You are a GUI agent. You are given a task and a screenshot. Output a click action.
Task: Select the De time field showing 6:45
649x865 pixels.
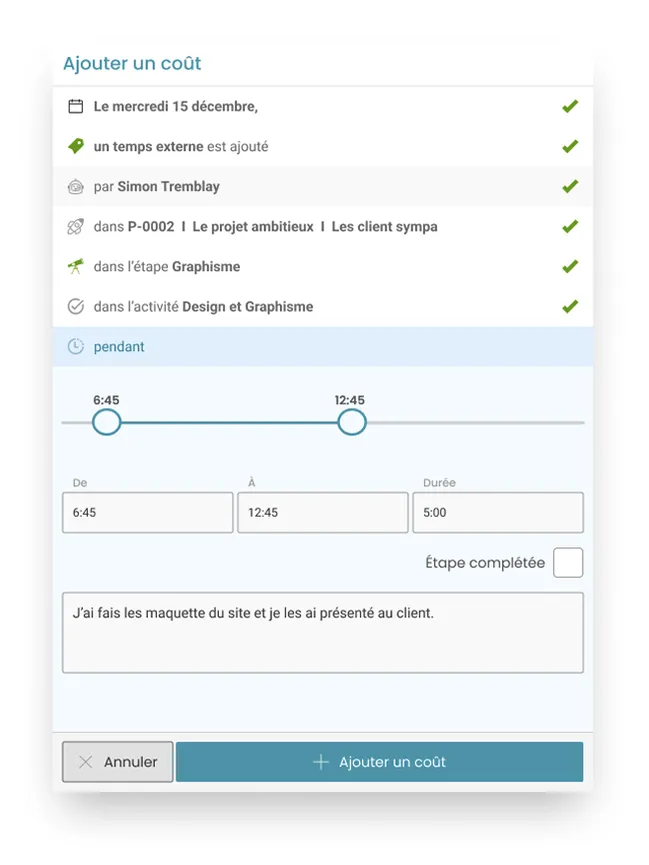pyautogui.click(x=147, y=512)
